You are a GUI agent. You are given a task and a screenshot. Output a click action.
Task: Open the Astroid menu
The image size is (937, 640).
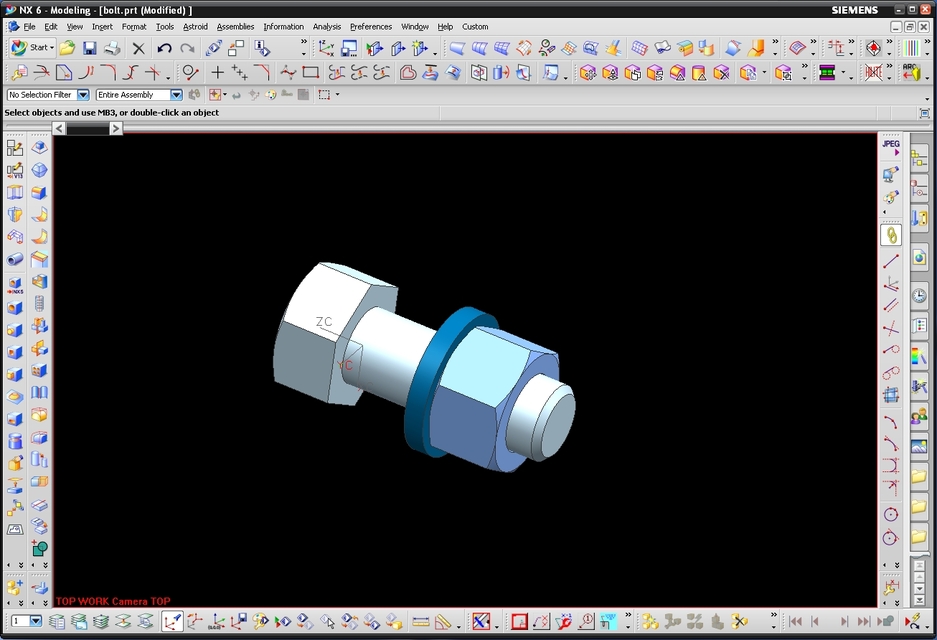(195, 27)
